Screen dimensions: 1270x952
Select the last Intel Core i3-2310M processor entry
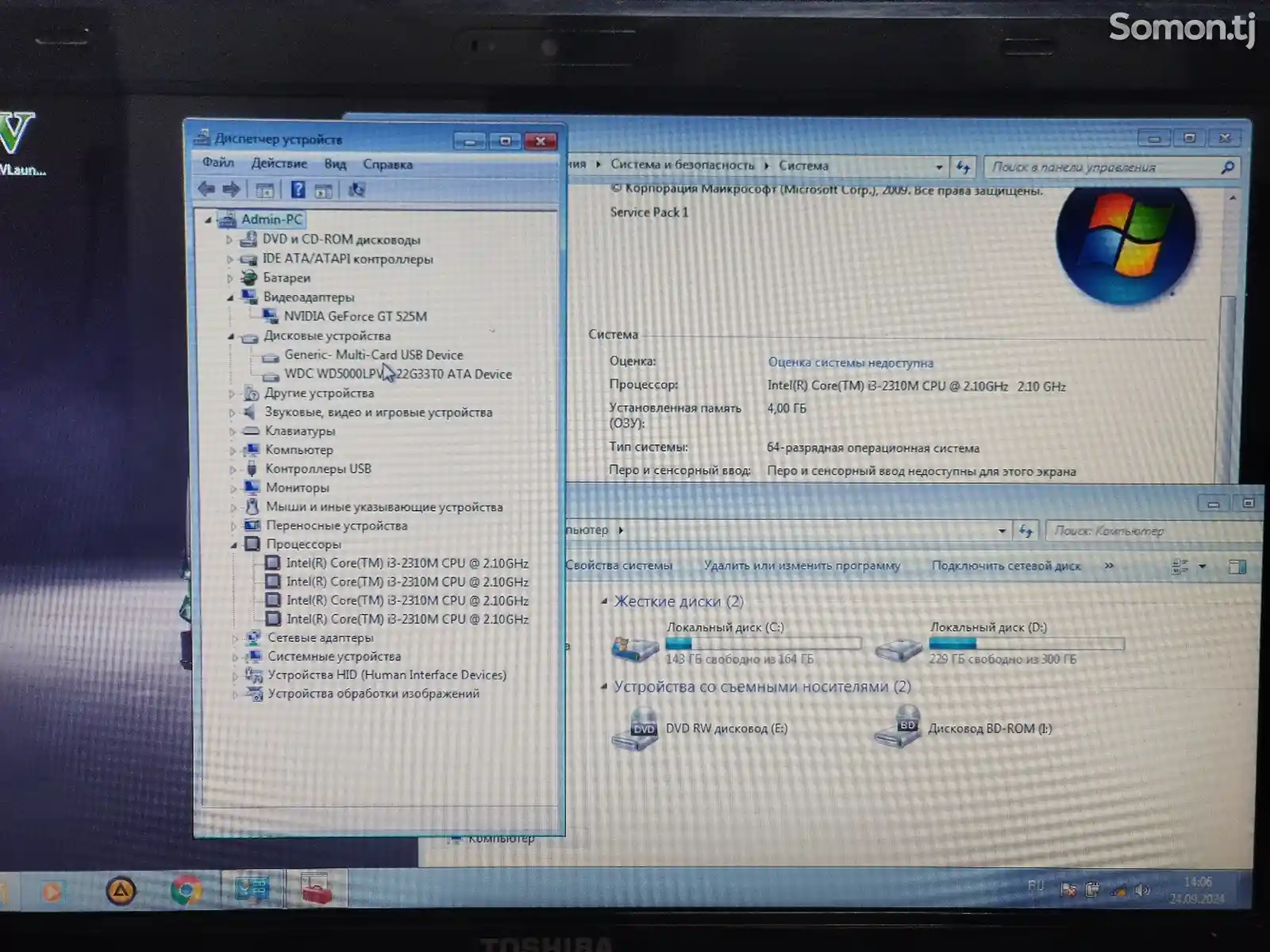click(407, 619)
